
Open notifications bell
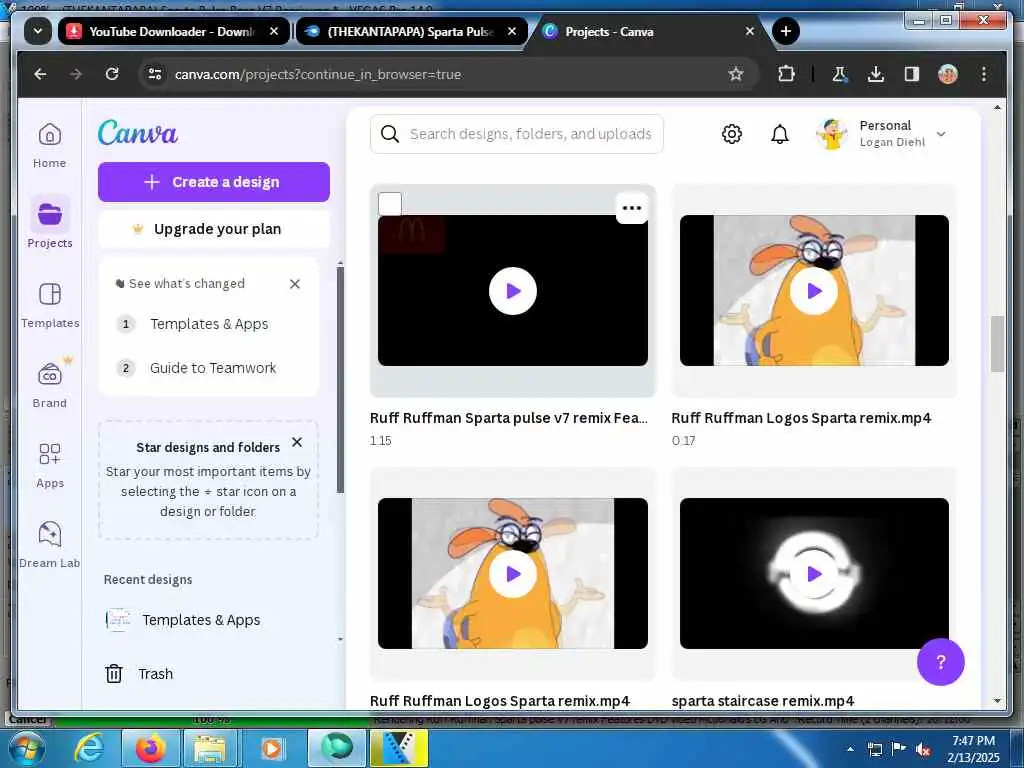(780, 134)
